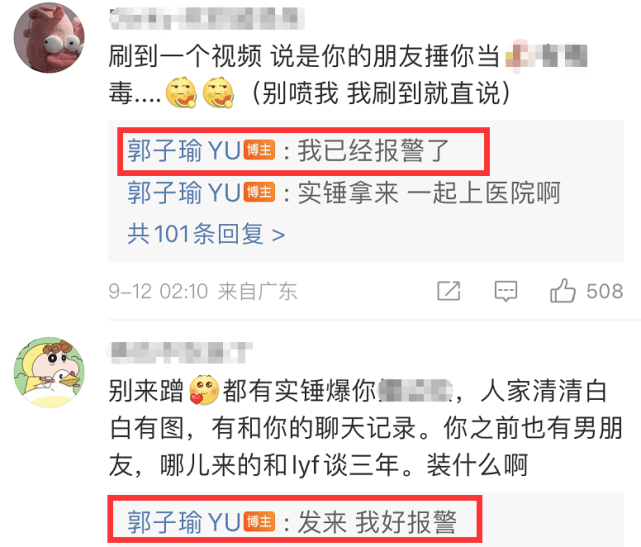Viewport: 641px width, 547px height.
Task: Tap the timestamp 9-12 02:10 来自广东
Action: click(x=203, y=291)
